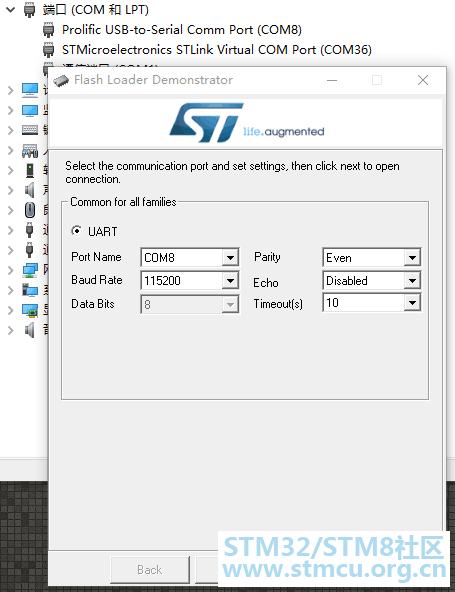Click the display adapter icon

tap(30, 310)
